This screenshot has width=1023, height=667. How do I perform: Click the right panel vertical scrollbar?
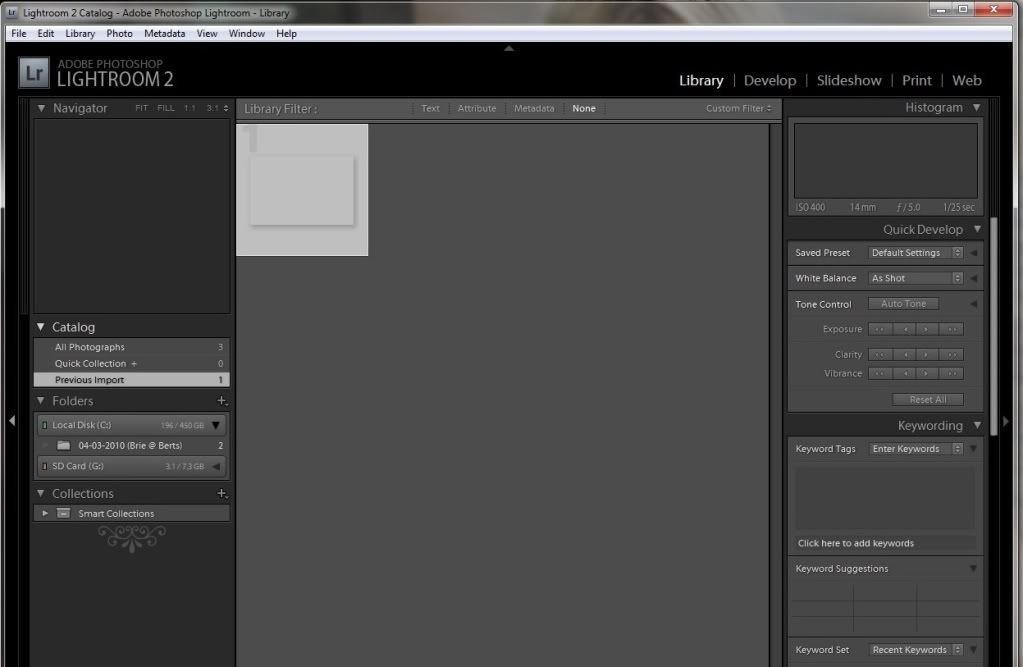[994, 326]
